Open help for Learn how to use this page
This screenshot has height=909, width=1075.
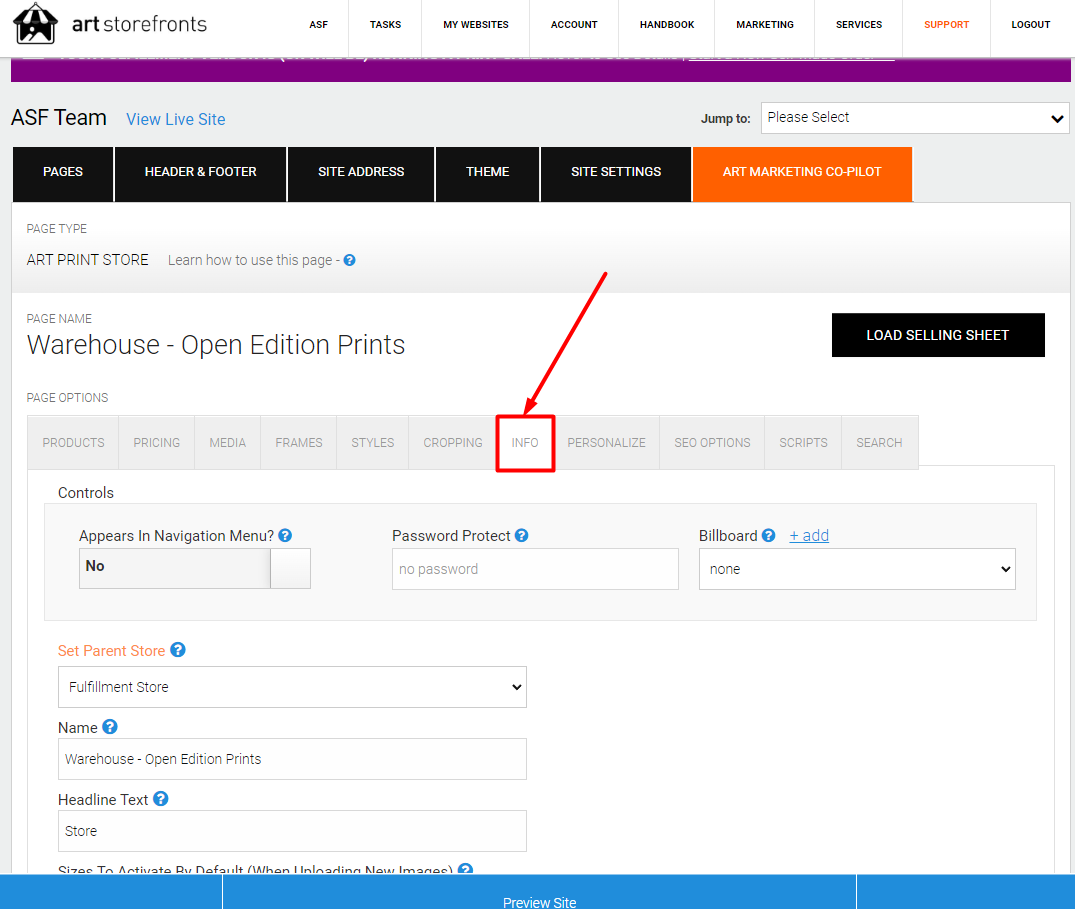[350, 260]
